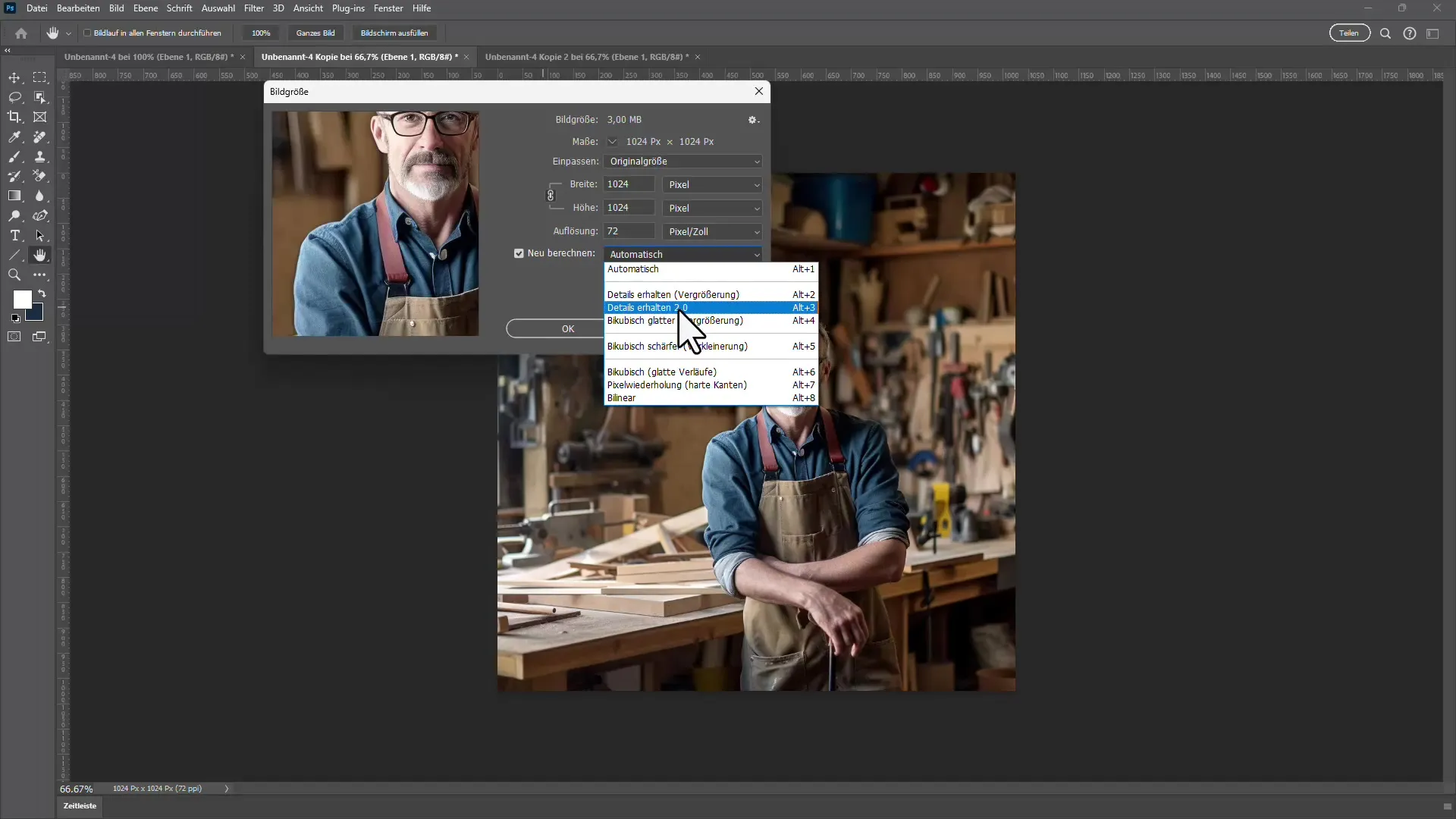Select the Lasso selection tool
The width and height of the screenshot is (1456, 819).
pyautogui.click(x=14, y=96)
